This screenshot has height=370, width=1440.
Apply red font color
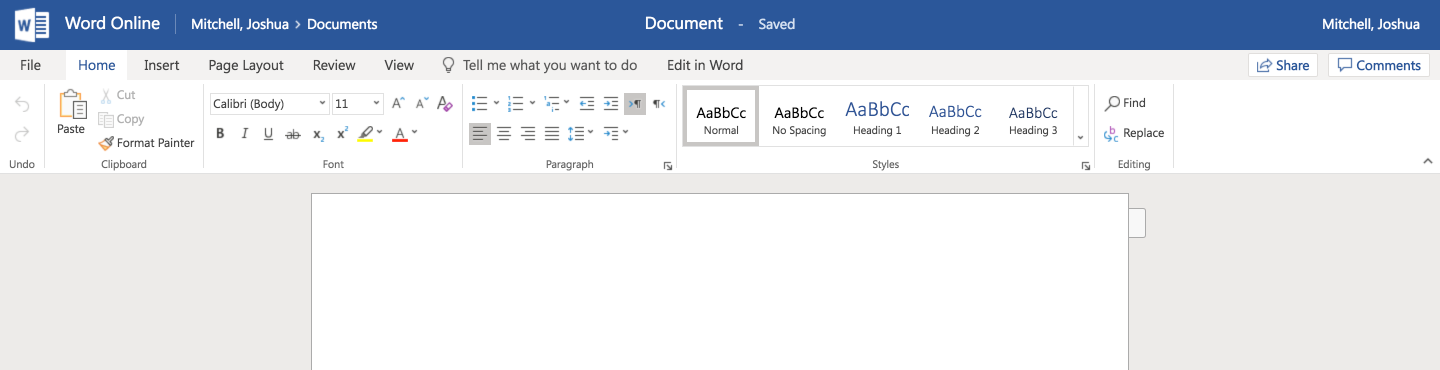(400, 134)
